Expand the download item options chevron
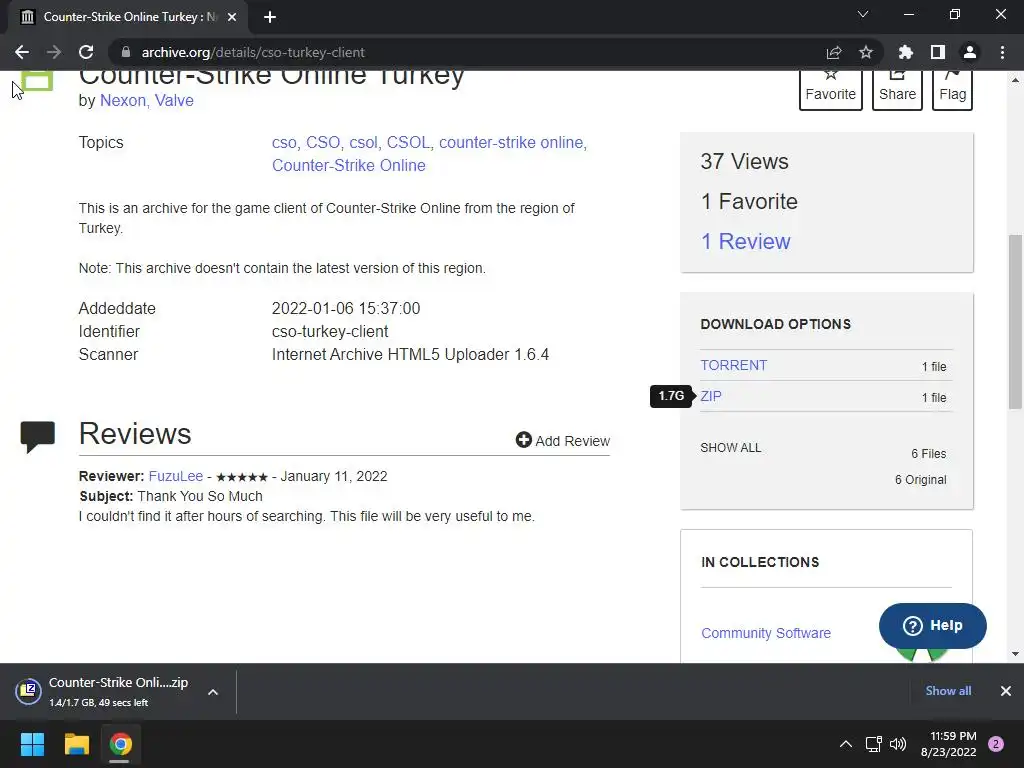 [213, 692]
